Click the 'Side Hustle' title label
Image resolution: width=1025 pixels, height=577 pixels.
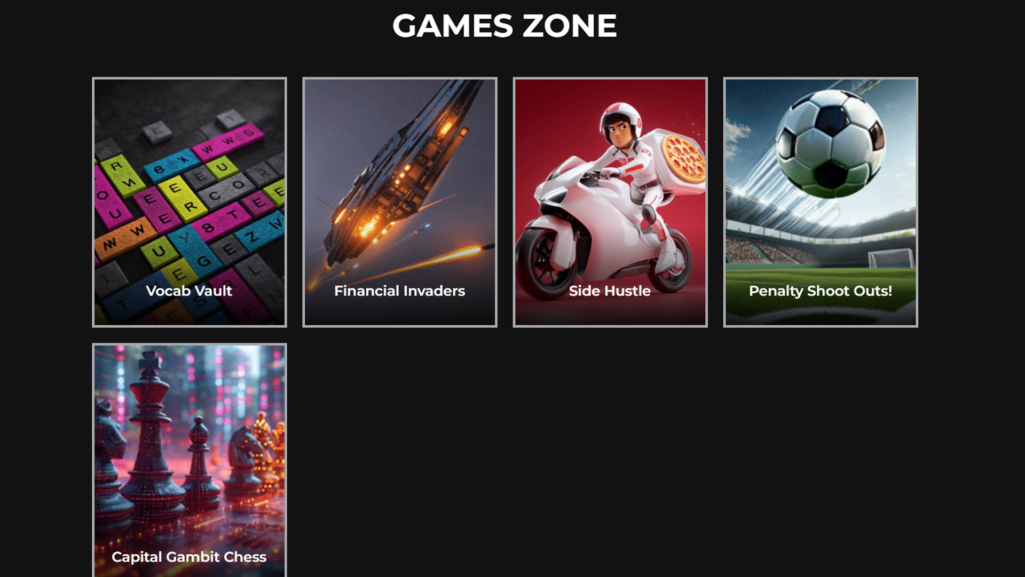[609, 291]
